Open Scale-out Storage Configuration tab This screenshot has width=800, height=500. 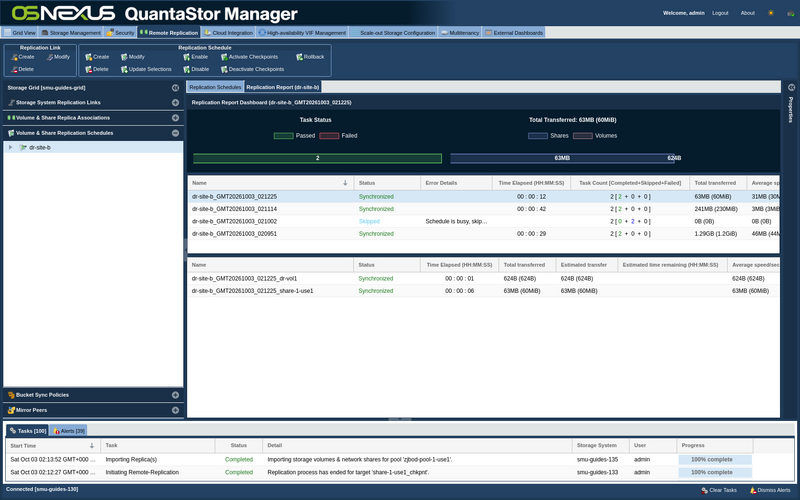click(x=393, y=33)
